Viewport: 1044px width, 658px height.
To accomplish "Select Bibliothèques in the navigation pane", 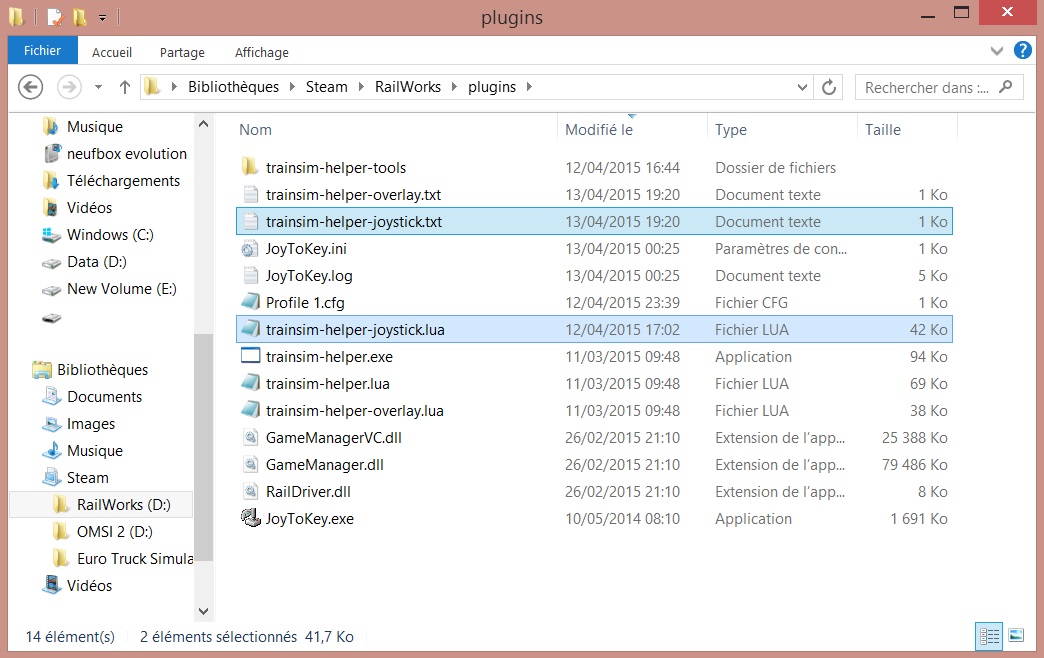I will 103,370.
